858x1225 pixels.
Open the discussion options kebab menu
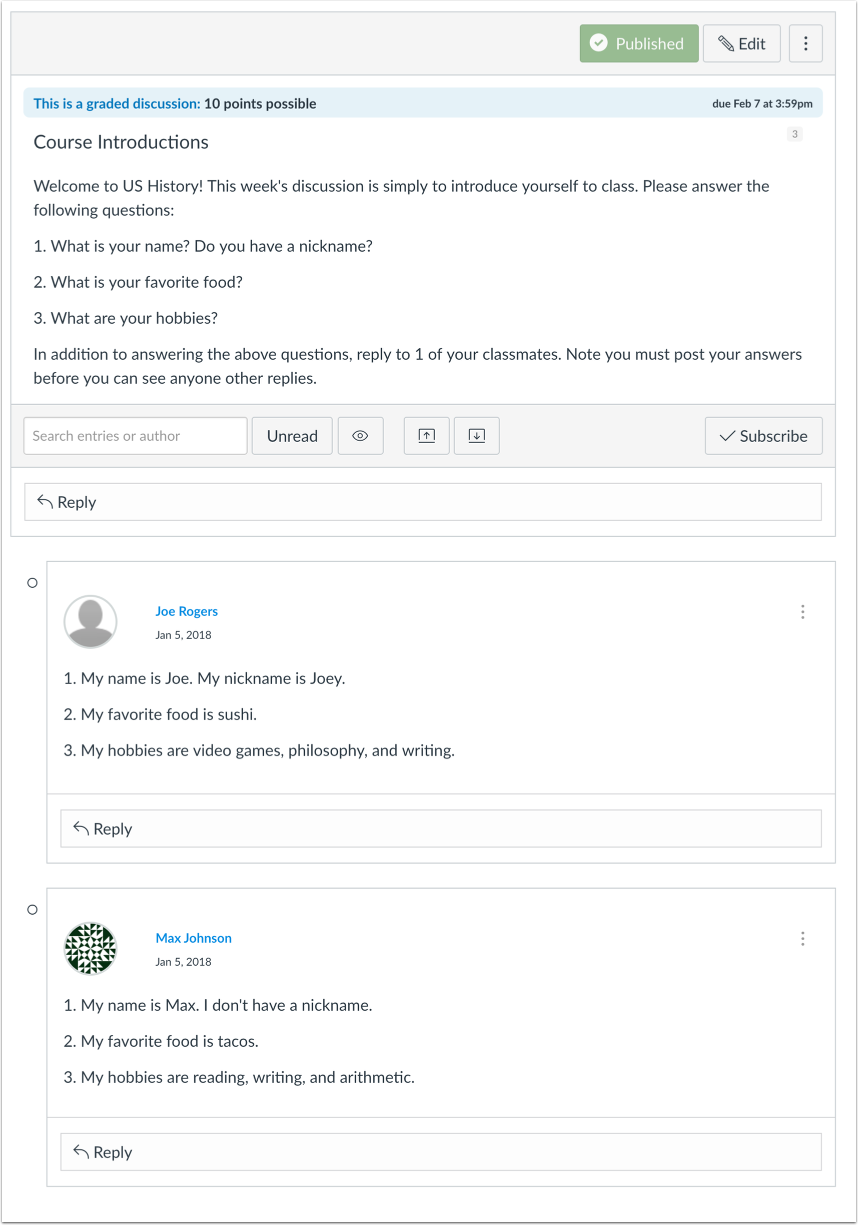coord(806,44)
